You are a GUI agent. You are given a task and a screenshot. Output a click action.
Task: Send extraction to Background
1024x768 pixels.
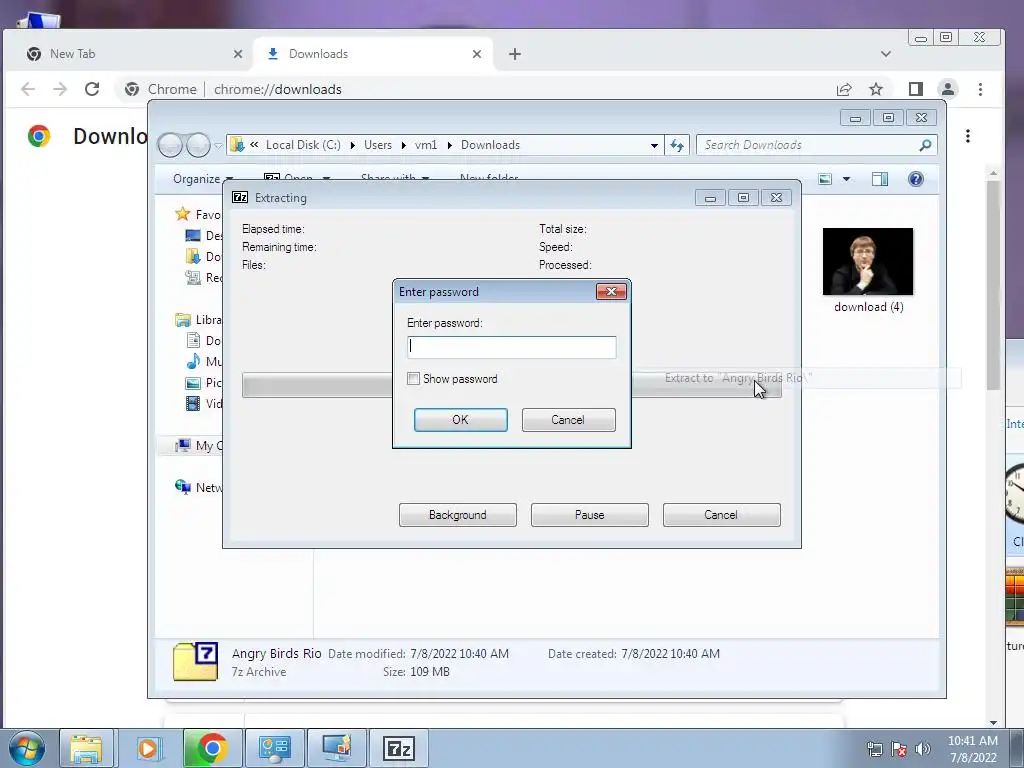click(x=458, y=515)
